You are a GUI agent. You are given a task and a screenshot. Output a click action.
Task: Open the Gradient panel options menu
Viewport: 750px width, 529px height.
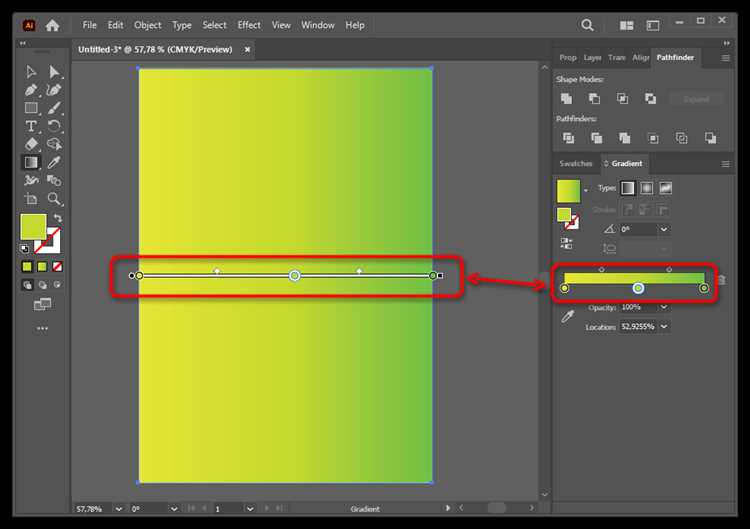(726, 164)
